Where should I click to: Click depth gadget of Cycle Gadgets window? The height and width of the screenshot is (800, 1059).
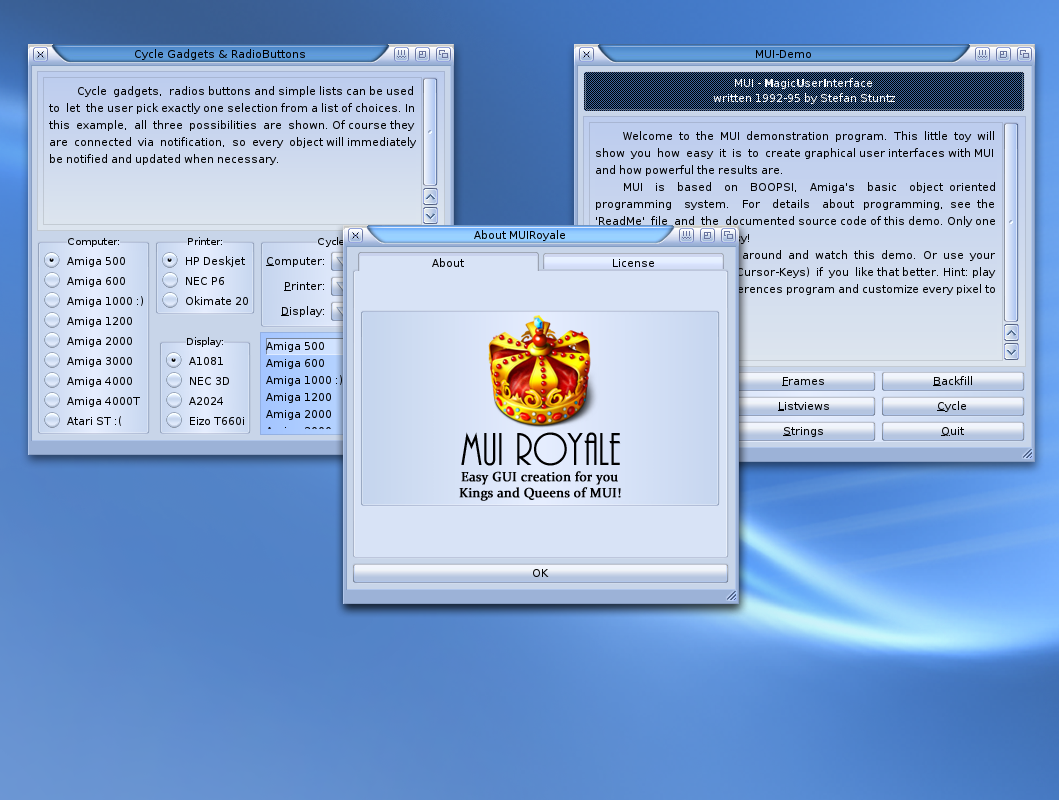pos(443,54)
